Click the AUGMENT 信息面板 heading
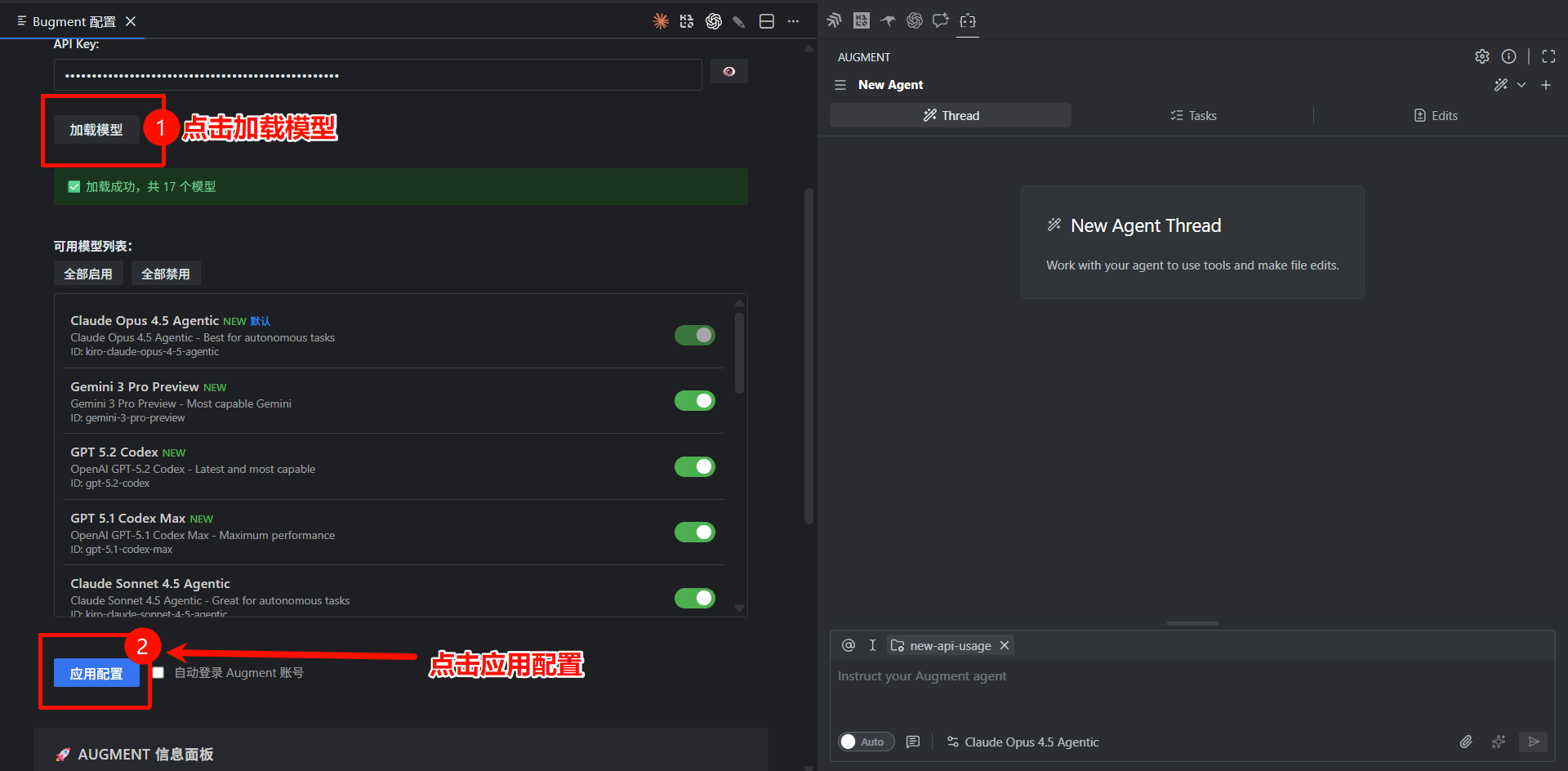This screenshot has height=771, width=1568. click(x=145, y=755)
